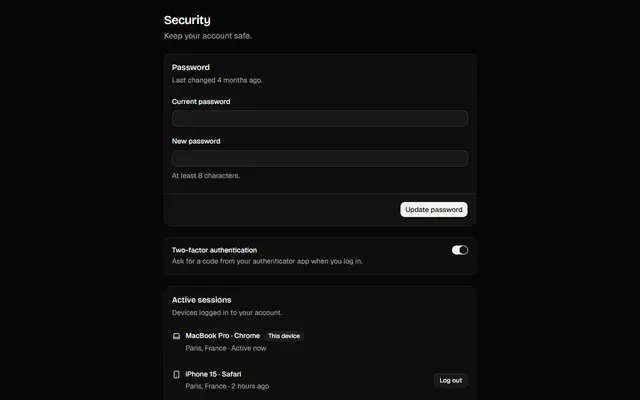The image size is (640, 400).
Task: Click the New password label
Action: 196,141
